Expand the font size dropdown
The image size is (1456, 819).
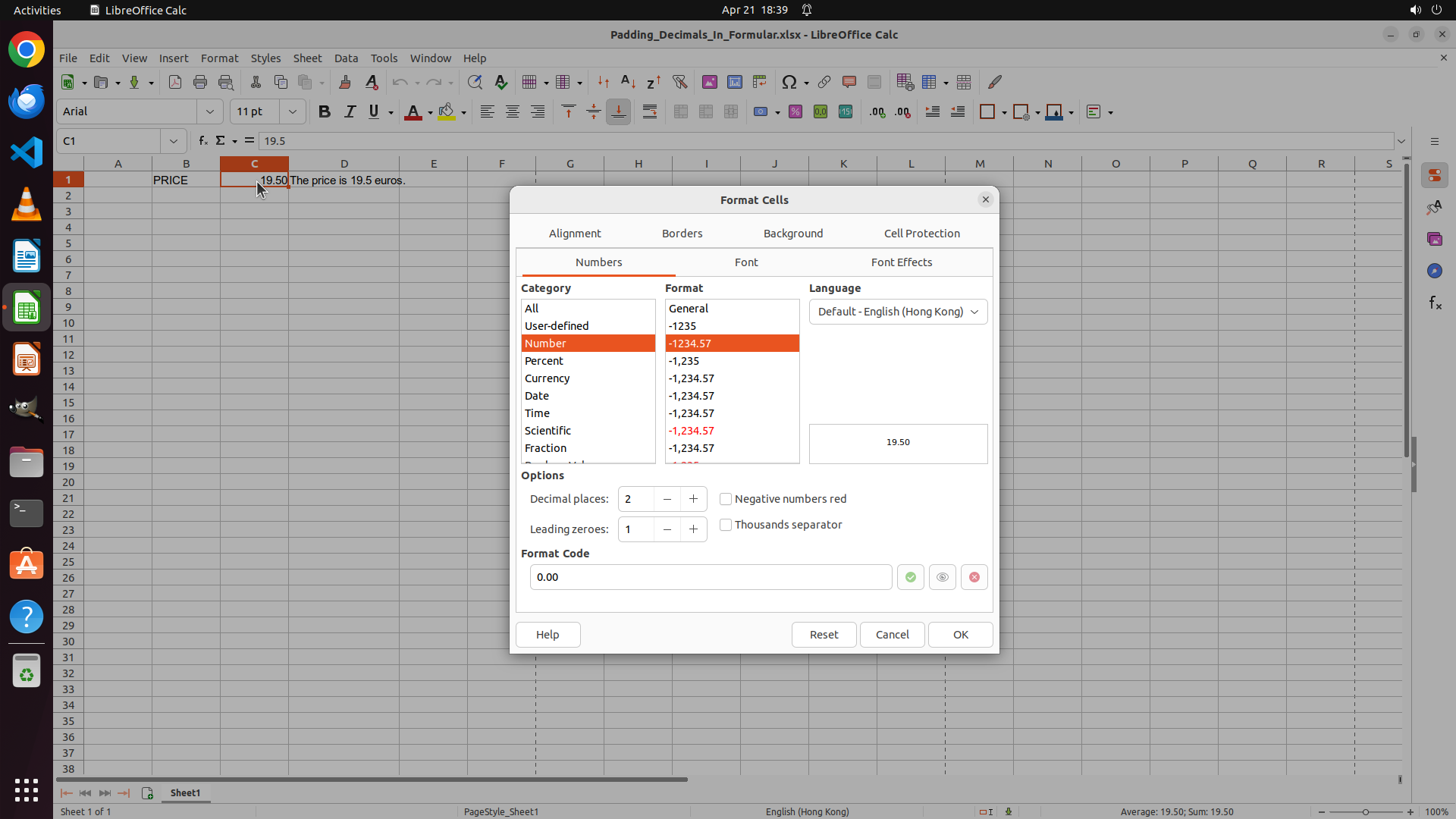(x=292, y=111)
